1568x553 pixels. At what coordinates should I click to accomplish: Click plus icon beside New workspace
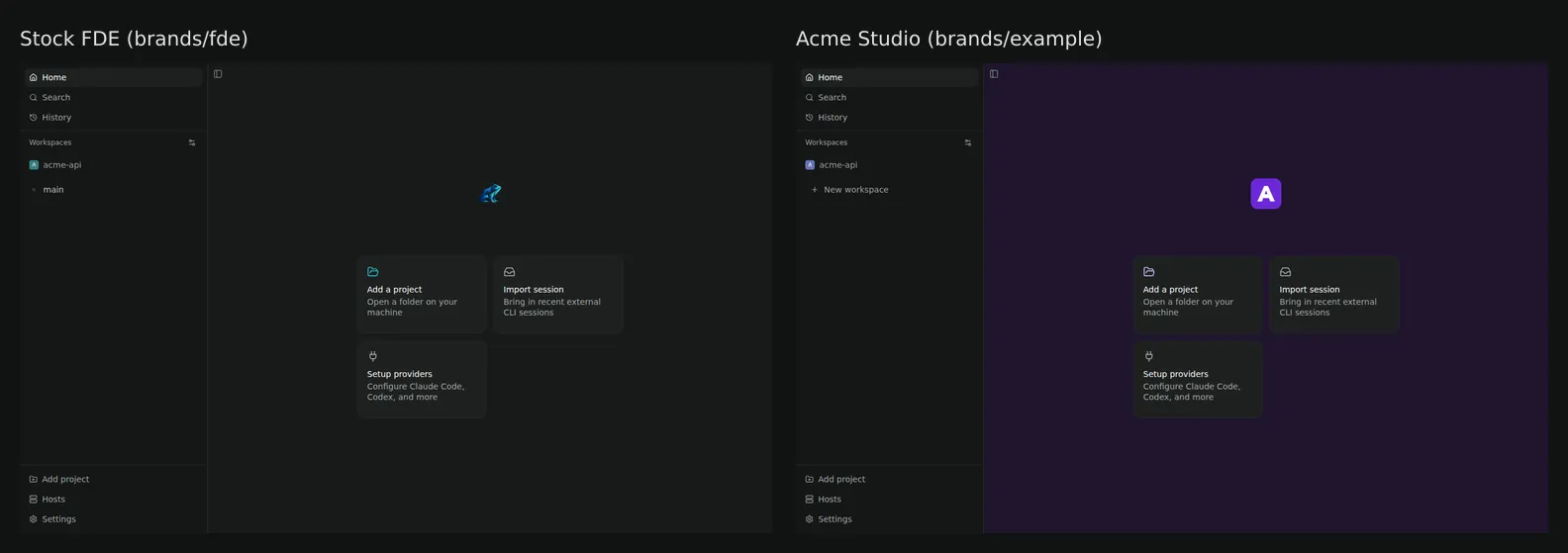click(815, 189)
